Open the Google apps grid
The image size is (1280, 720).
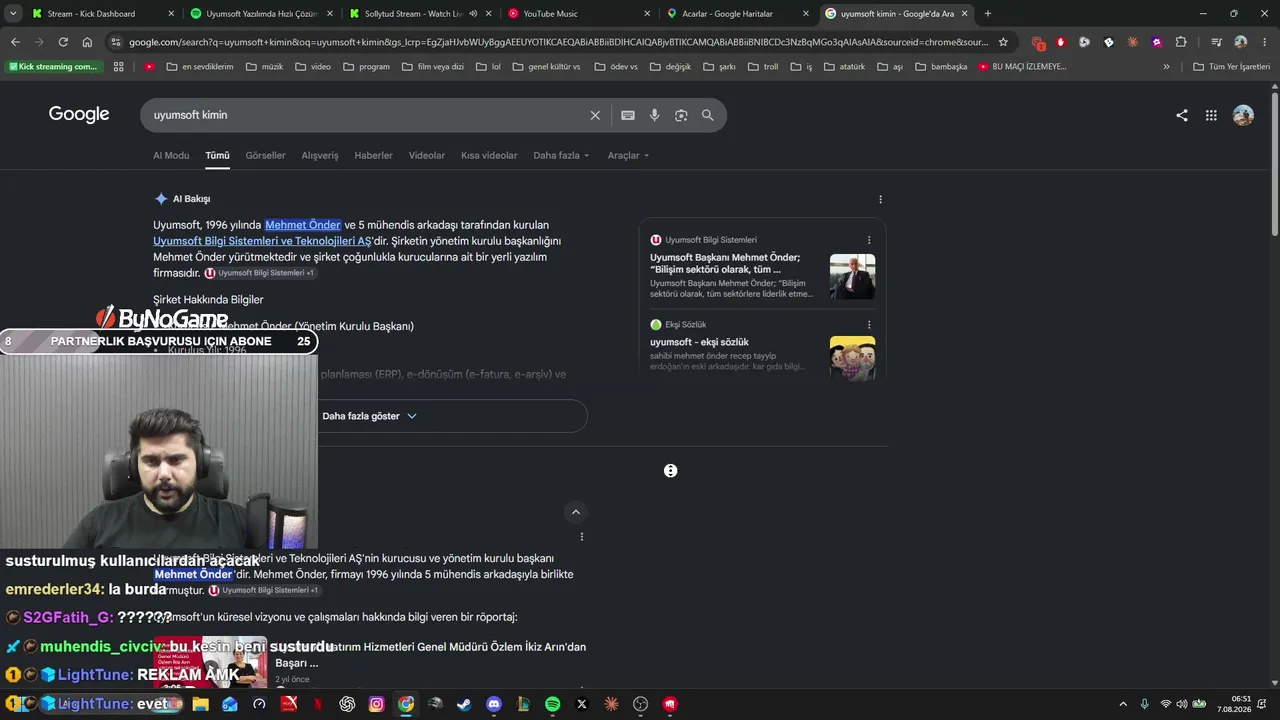(x=1211, y=115)
